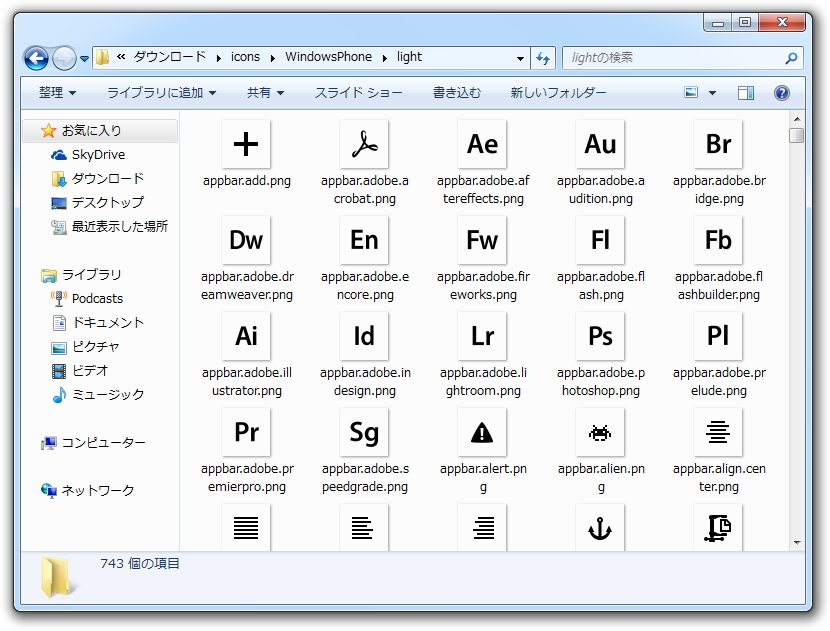The height and width of the screenshot is (631, 830).
Task: Open appbar.adobe.photoshop.png icon file
Action: tap(599, 336)
